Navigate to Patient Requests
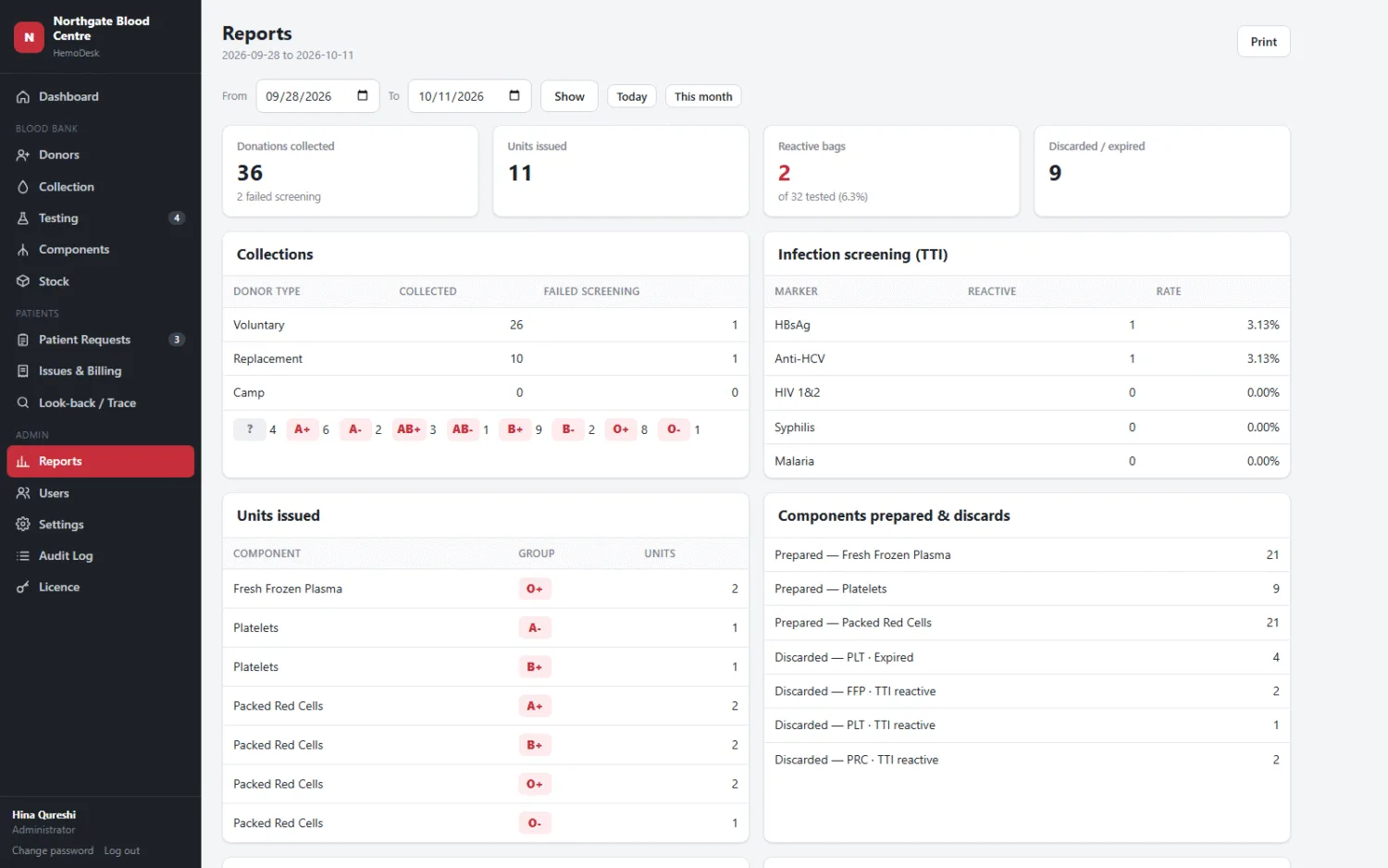 (x=101, y=340)
